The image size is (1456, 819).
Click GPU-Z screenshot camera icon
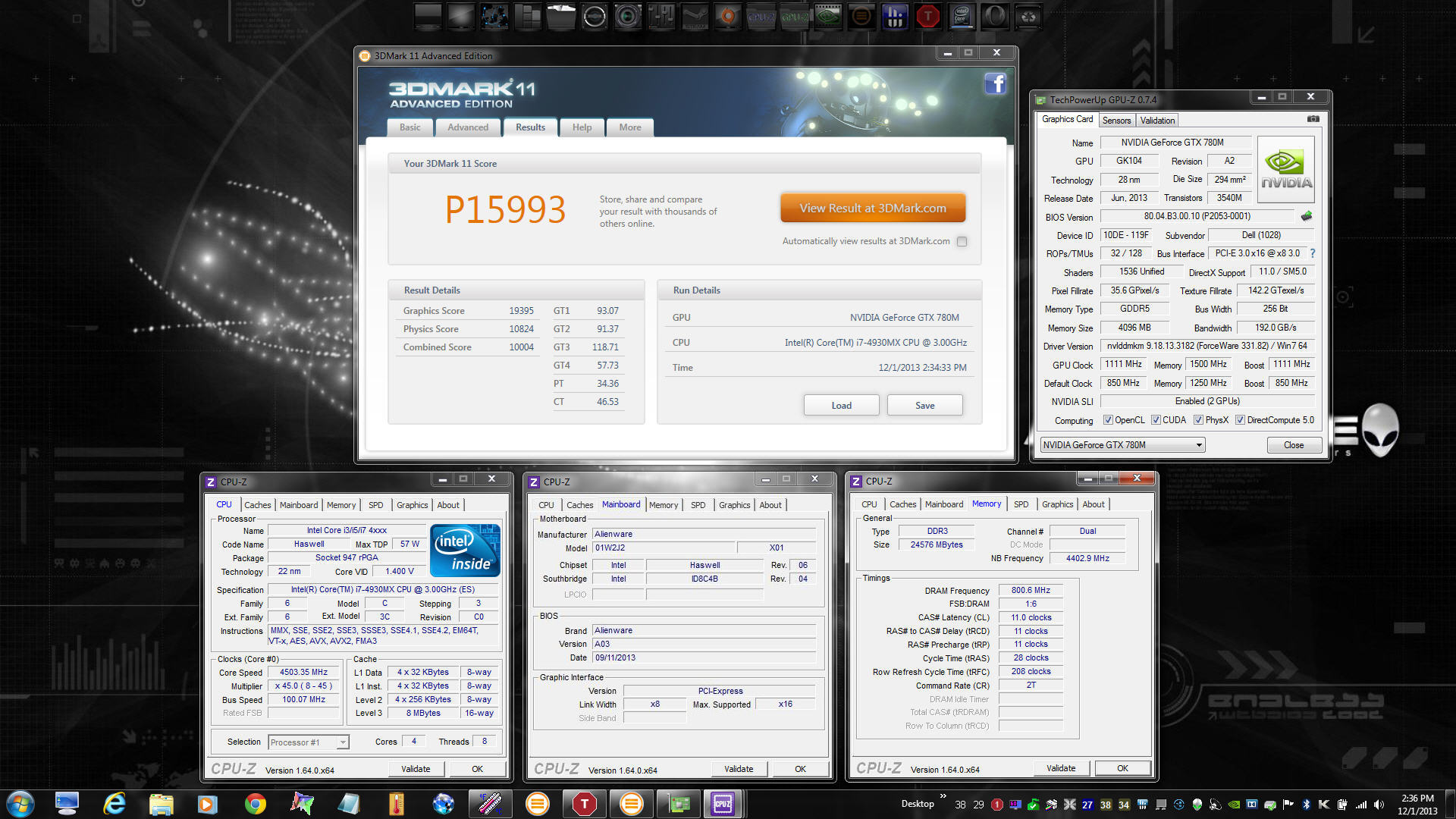[x=1313, y=119]
